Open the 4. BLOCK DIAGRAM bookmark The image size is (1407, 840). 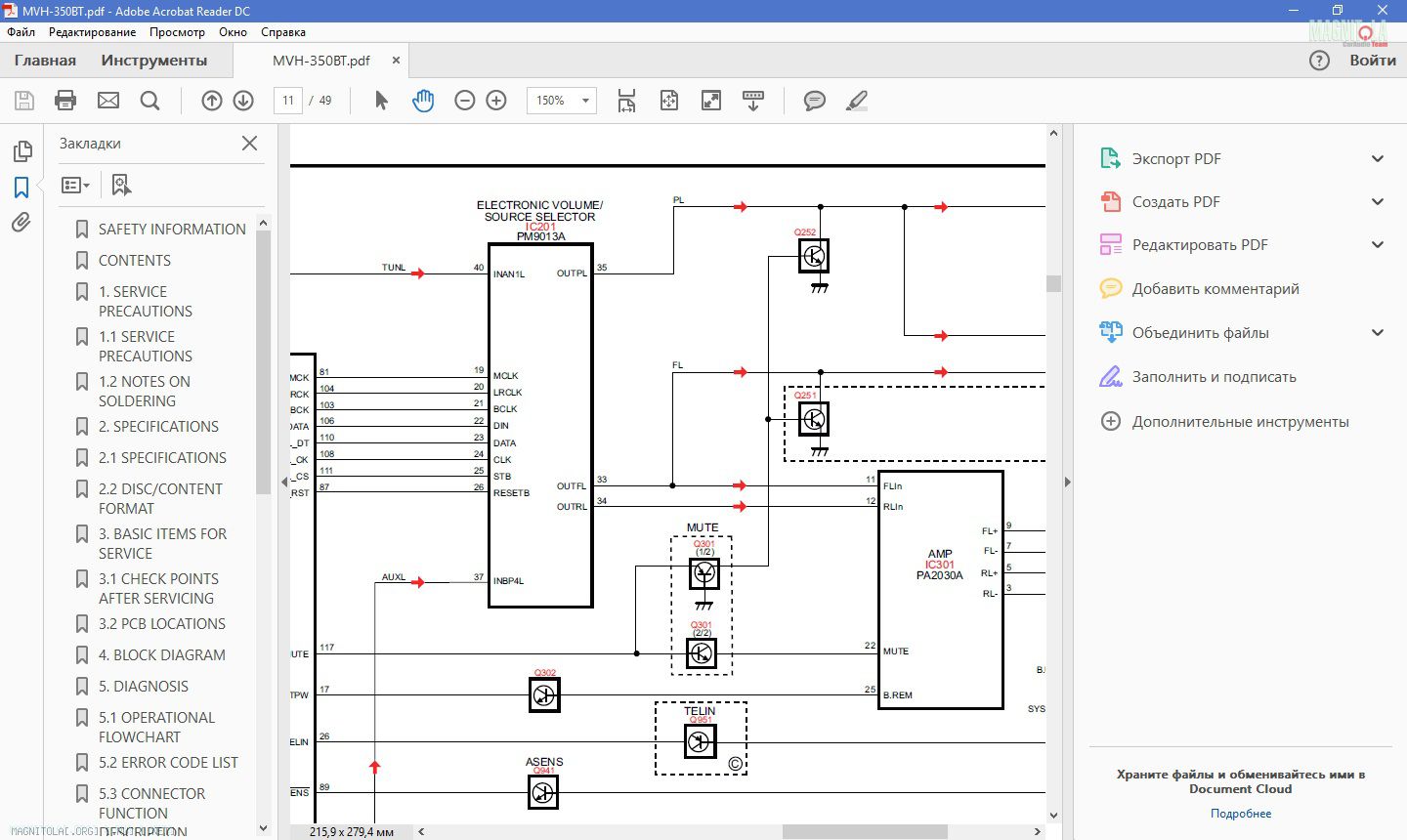pos(161,655)
